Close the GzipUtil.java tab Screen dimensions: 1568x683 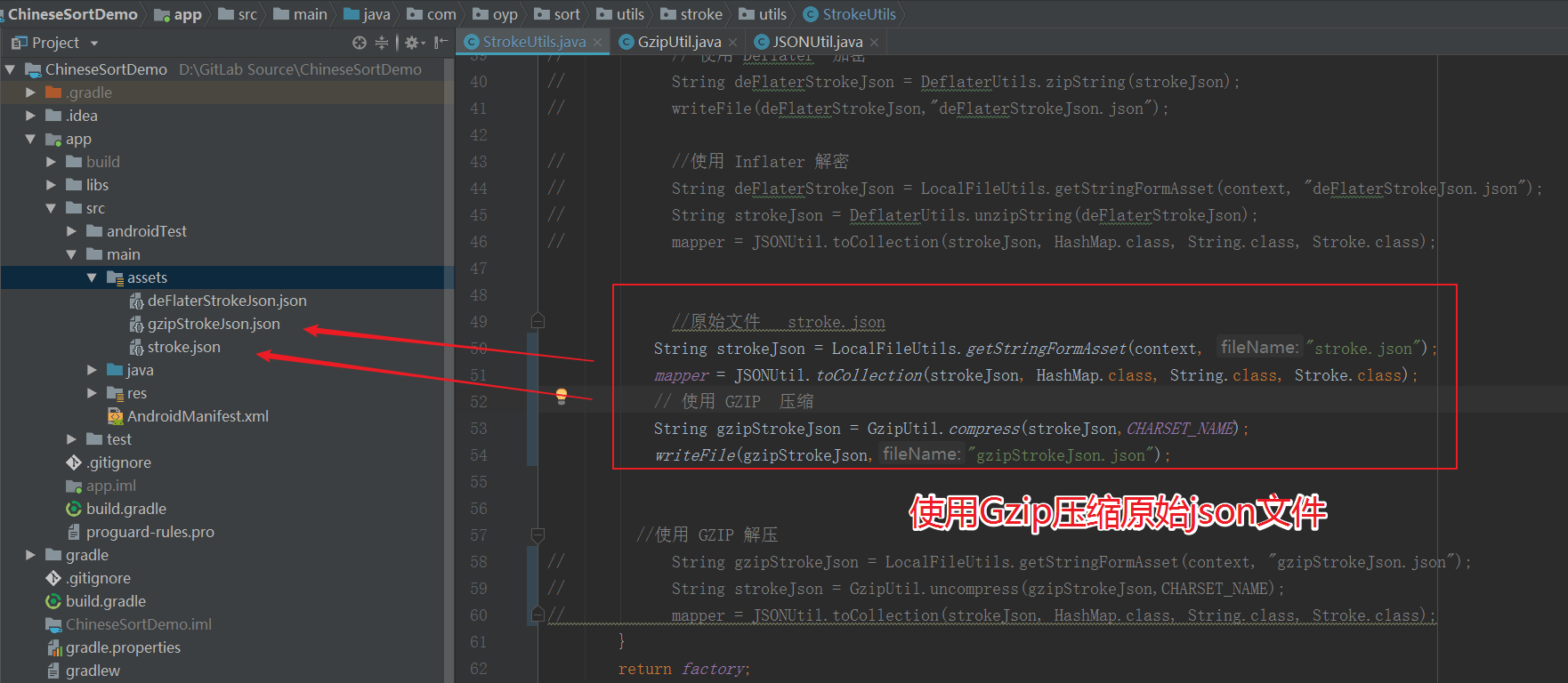coord(732,43)
